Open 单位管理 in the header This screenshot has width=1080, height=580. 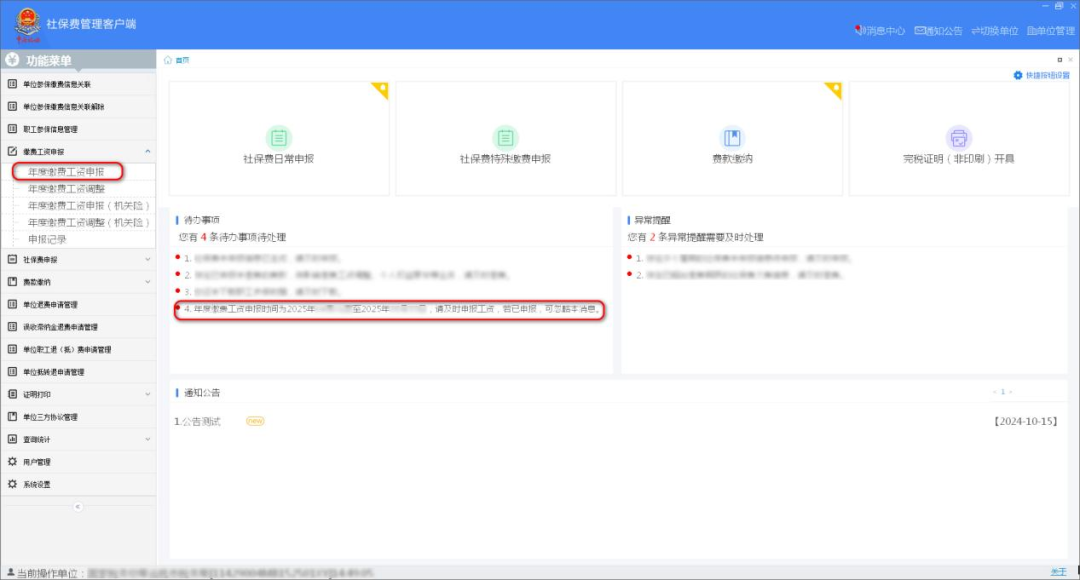(1050, 31)
